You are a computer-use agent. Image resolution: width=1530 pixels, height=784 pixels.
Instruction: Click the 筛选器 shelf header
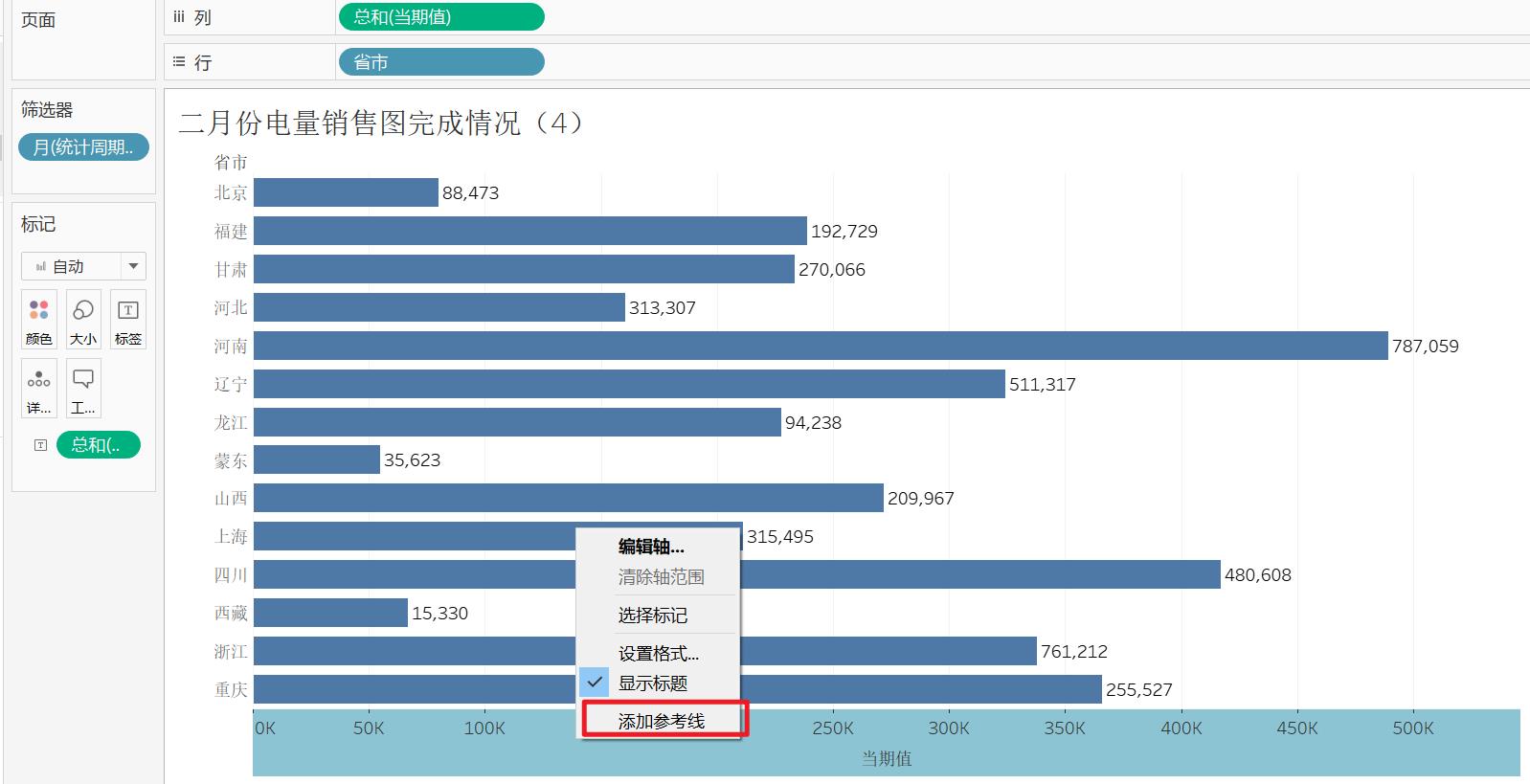47,110
